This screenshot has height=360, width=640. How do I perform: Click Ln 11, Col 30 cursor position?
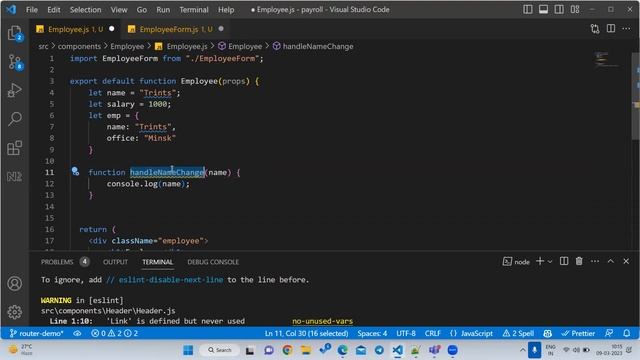(x=306, y=333)
